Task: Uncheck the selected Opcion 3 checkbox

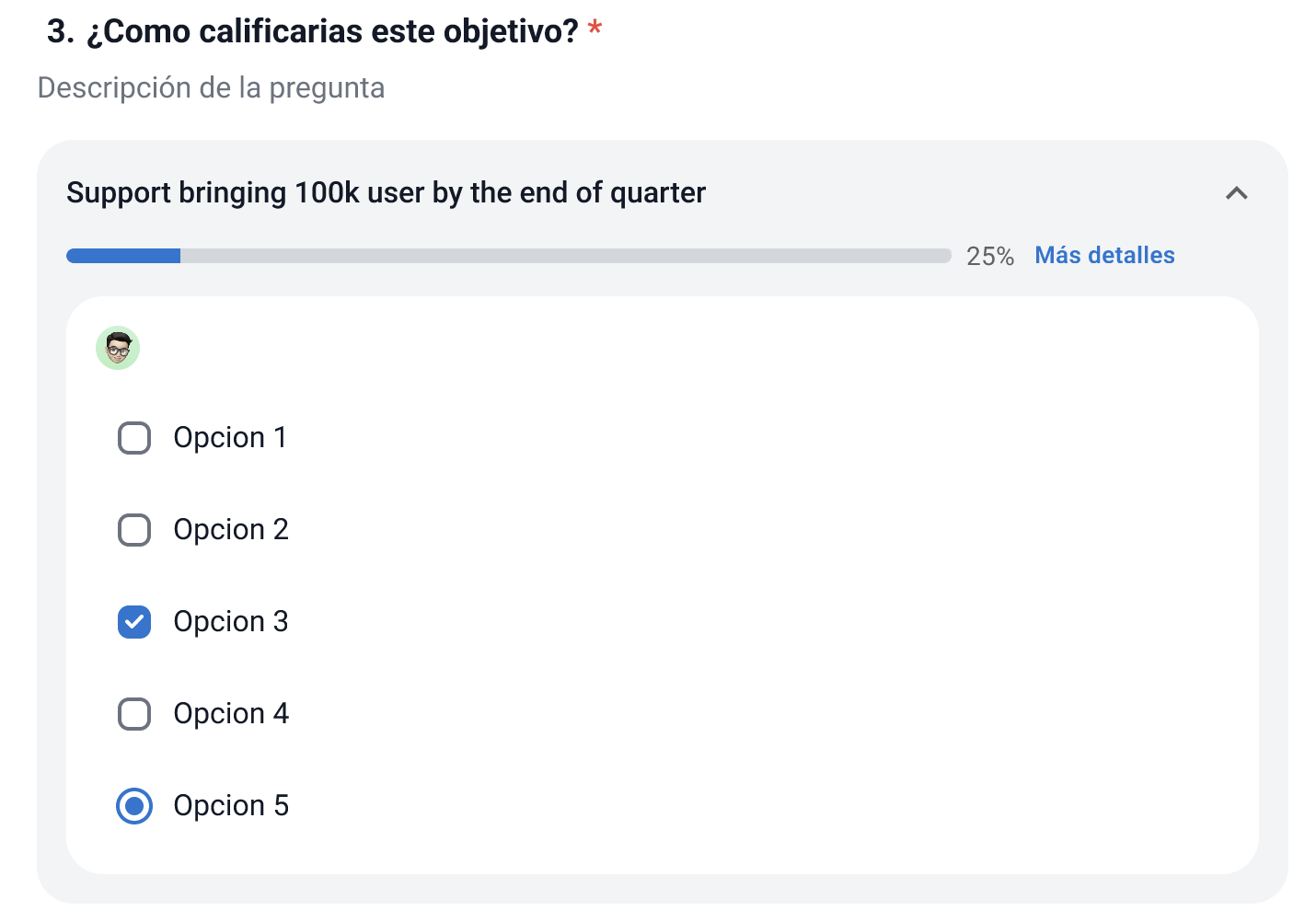Action: tap(134, 622)
